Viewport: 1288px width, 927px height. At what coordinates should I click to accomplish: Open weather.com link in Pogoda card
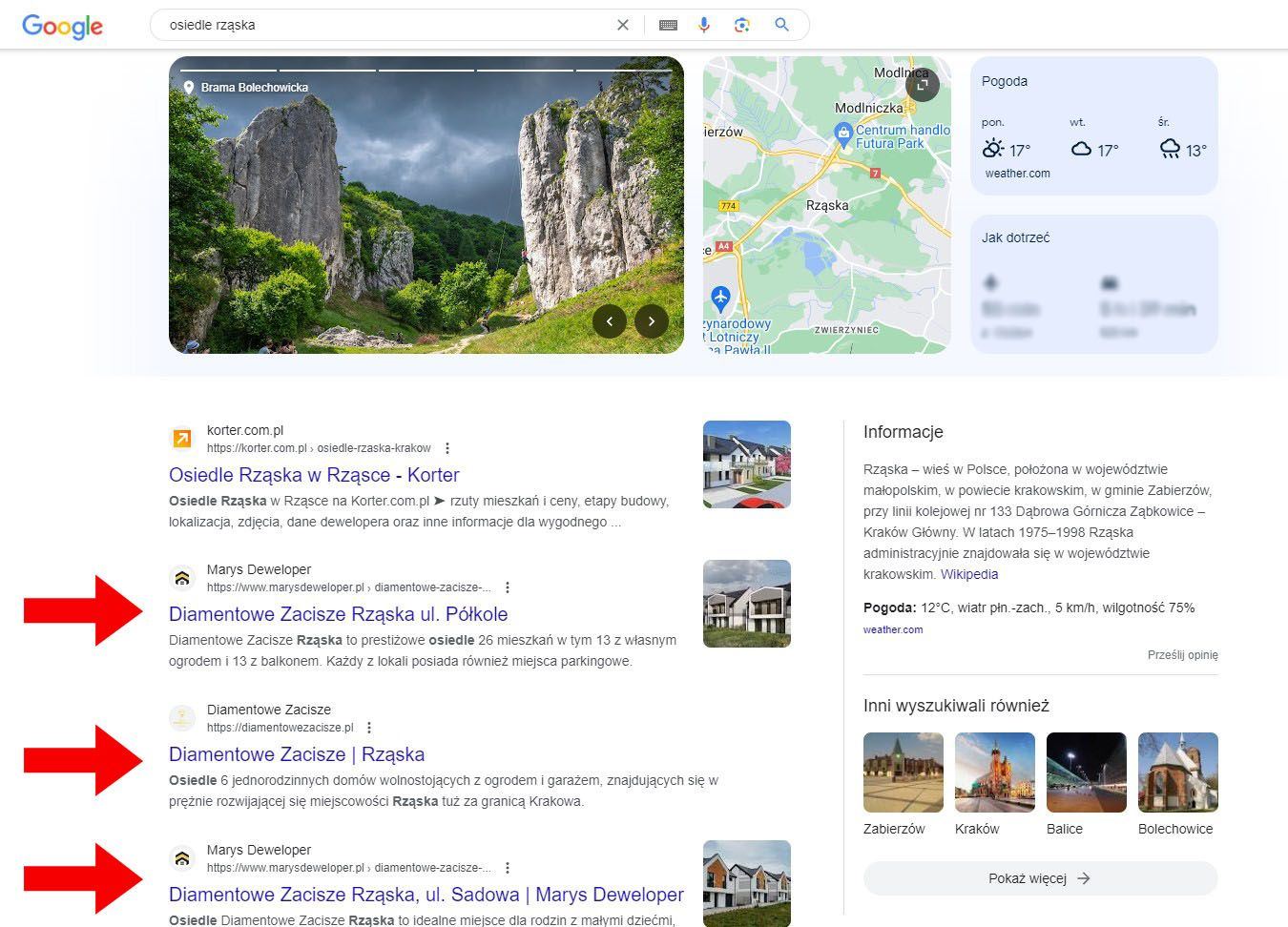1017,174
